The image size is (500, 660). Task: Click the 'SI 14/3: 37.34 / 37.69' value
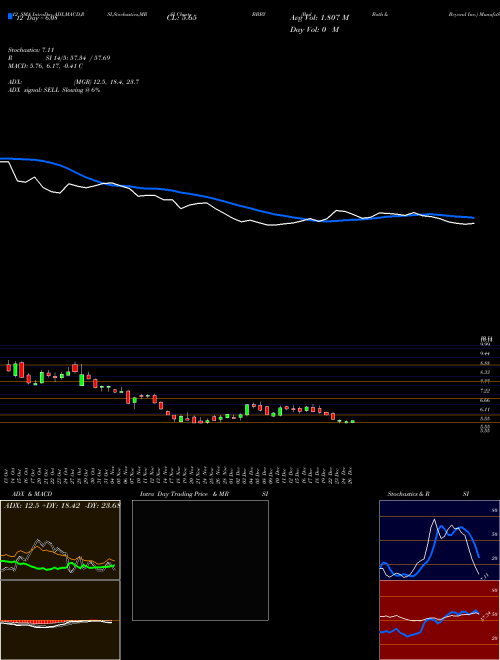pyautogui.click(x=78, y=58)
